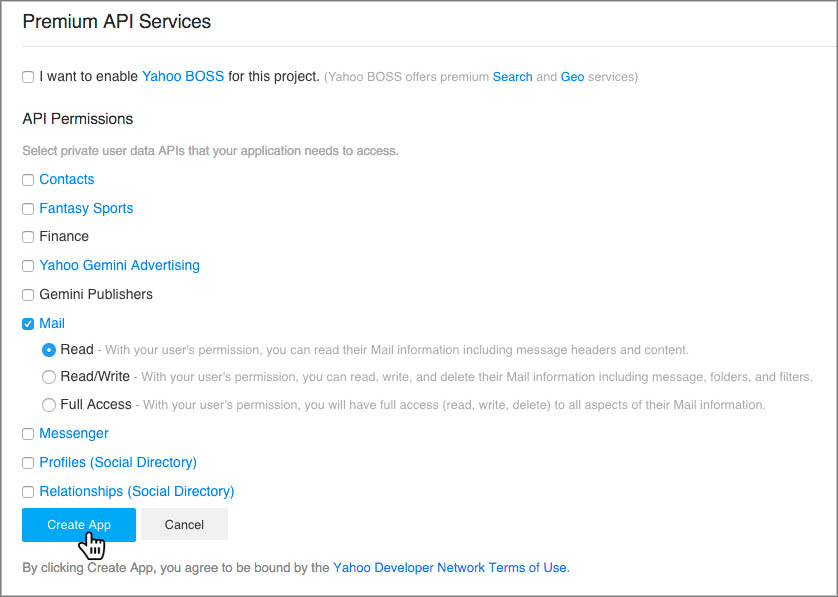
Task: Follow the Search services link
Action: 512,77
